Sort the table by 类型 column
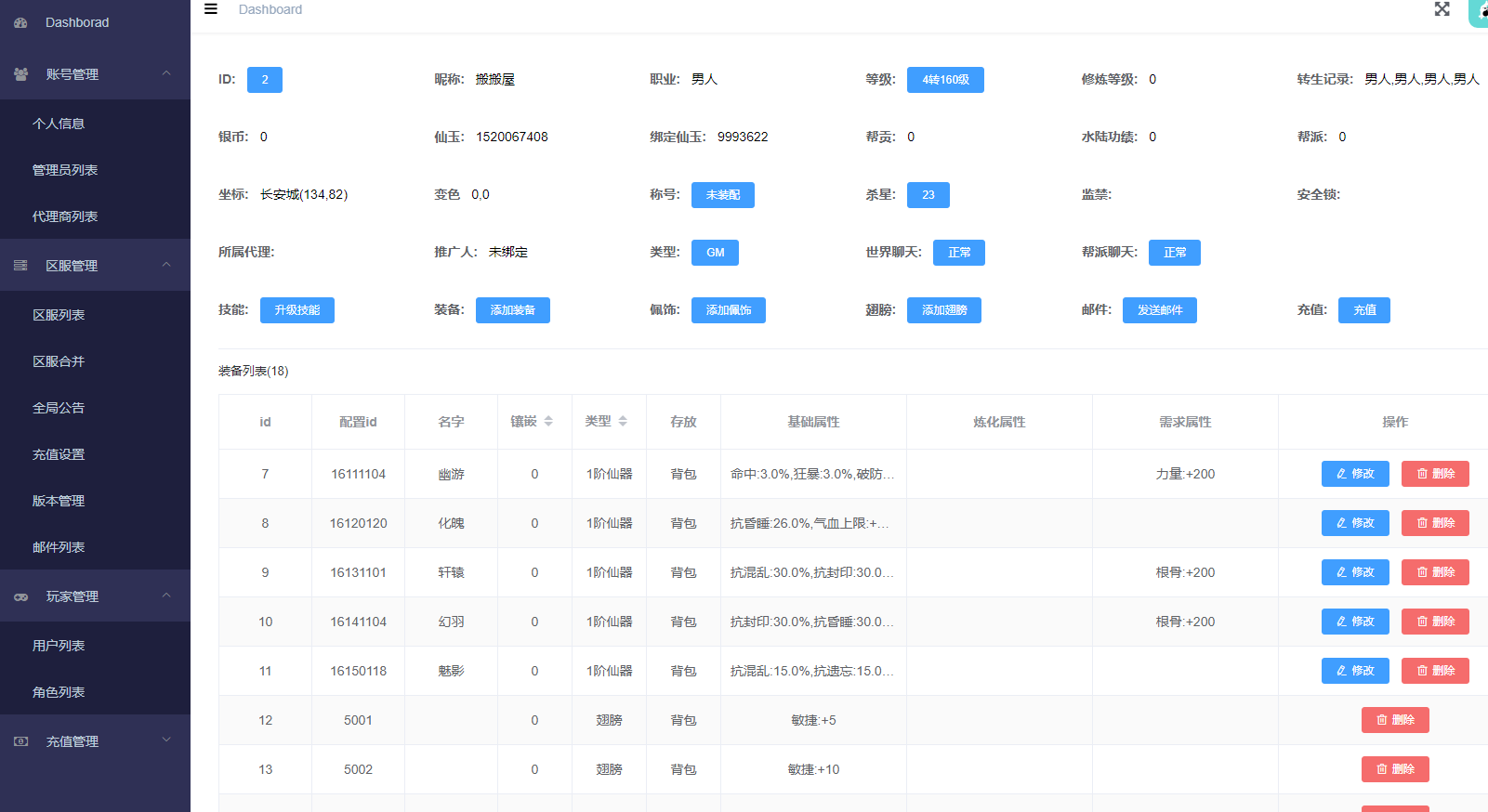The image size is (1488, 812). (623, 422)
